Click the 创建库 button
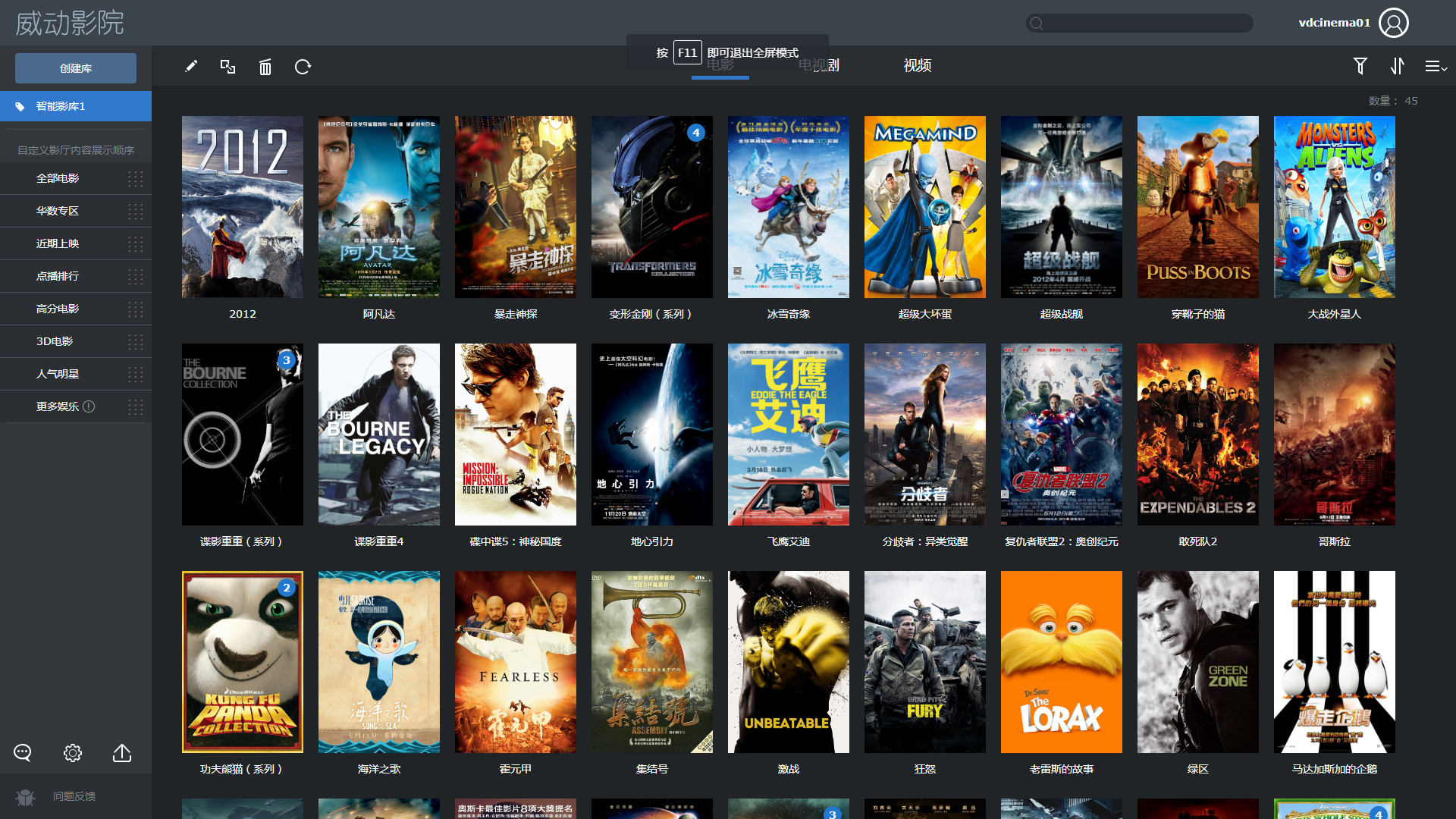 tap(76, 68)
